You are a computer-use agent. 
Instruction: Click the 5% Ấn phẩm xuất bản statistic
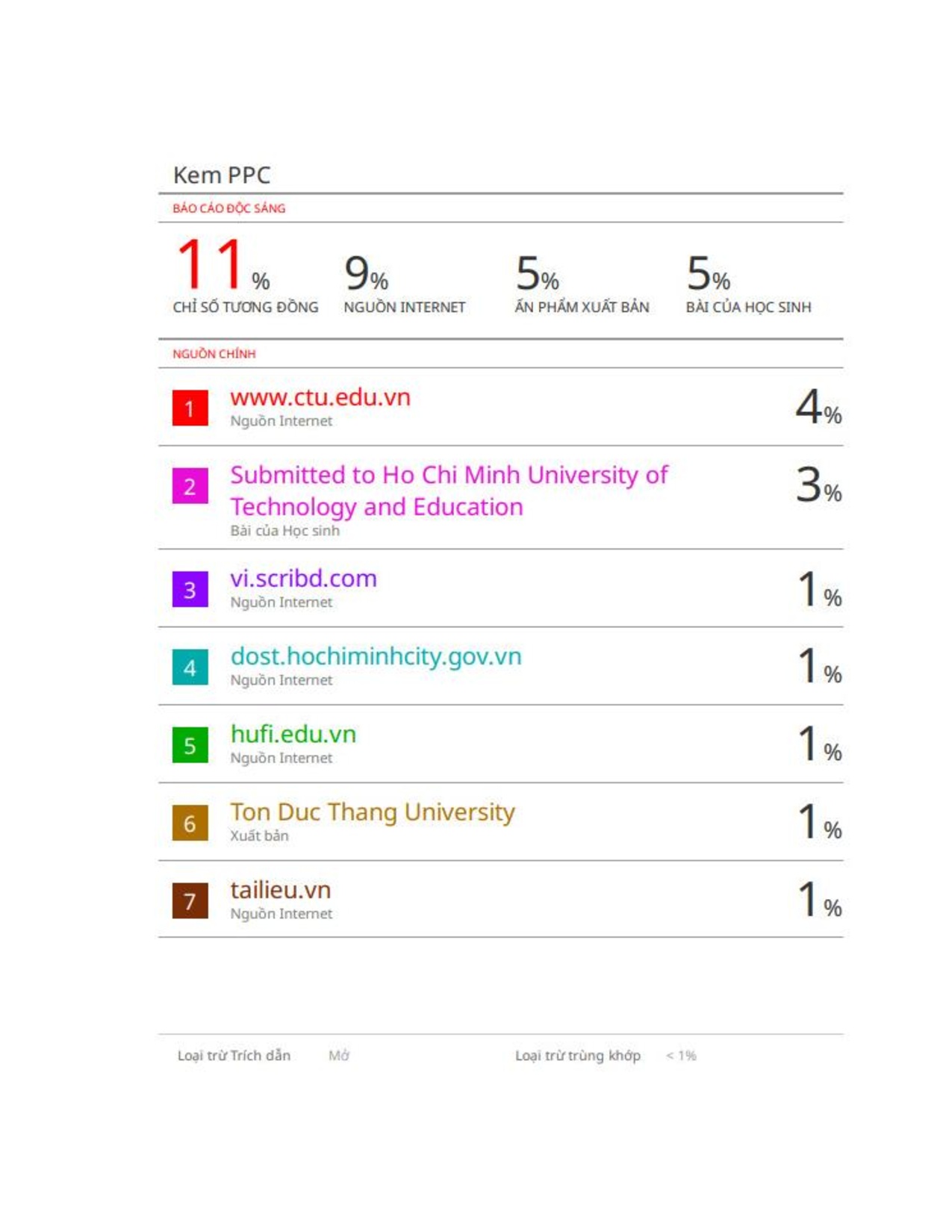[537, 274]
